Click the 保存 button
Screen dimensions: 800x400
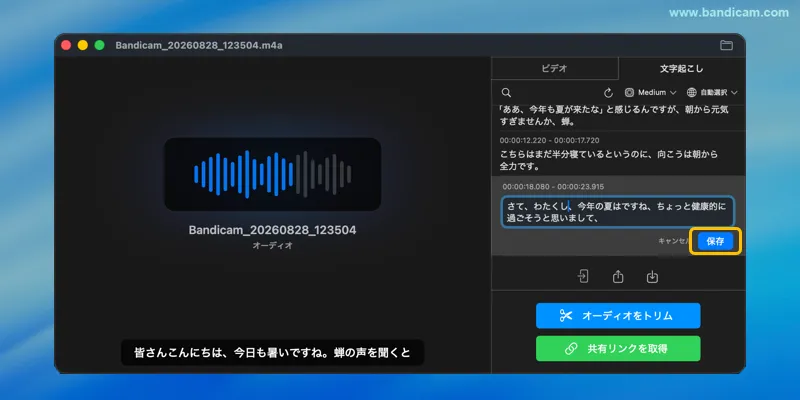point(715,241)
